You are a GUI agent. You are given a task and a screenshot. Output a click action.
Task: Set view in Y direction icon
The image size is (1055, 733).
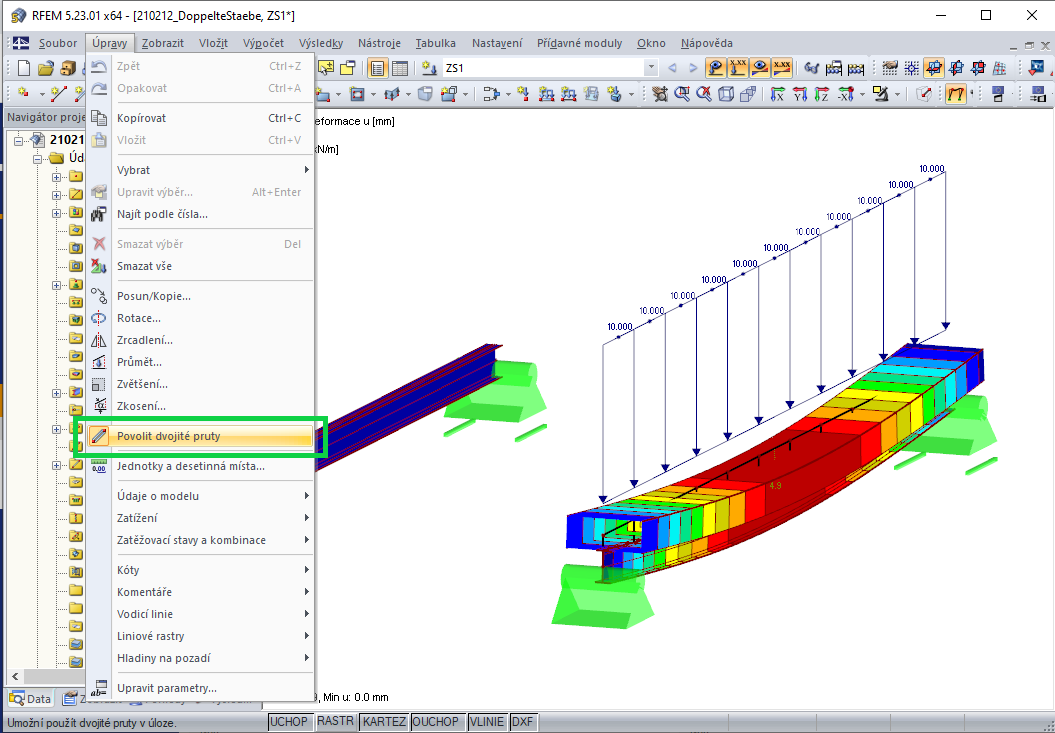799,94
